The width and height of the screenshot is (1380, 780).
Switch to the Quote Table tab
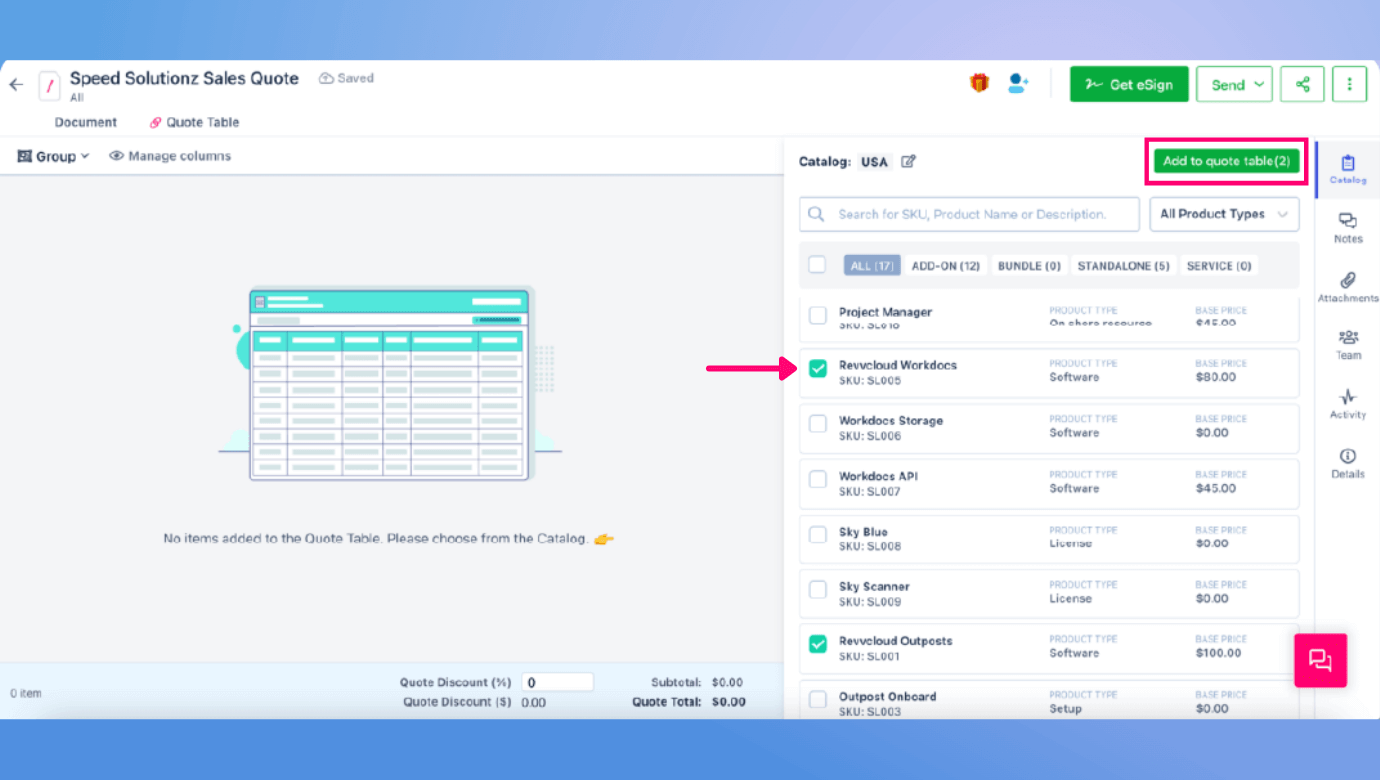194,122
